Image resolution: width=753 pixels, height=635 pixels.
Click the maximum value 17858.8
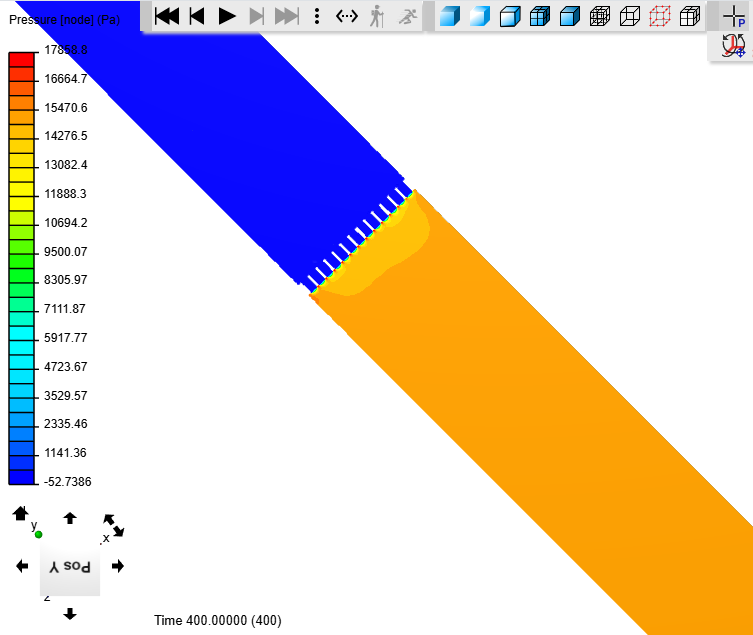pyautogui.click(x=66, y=49)
